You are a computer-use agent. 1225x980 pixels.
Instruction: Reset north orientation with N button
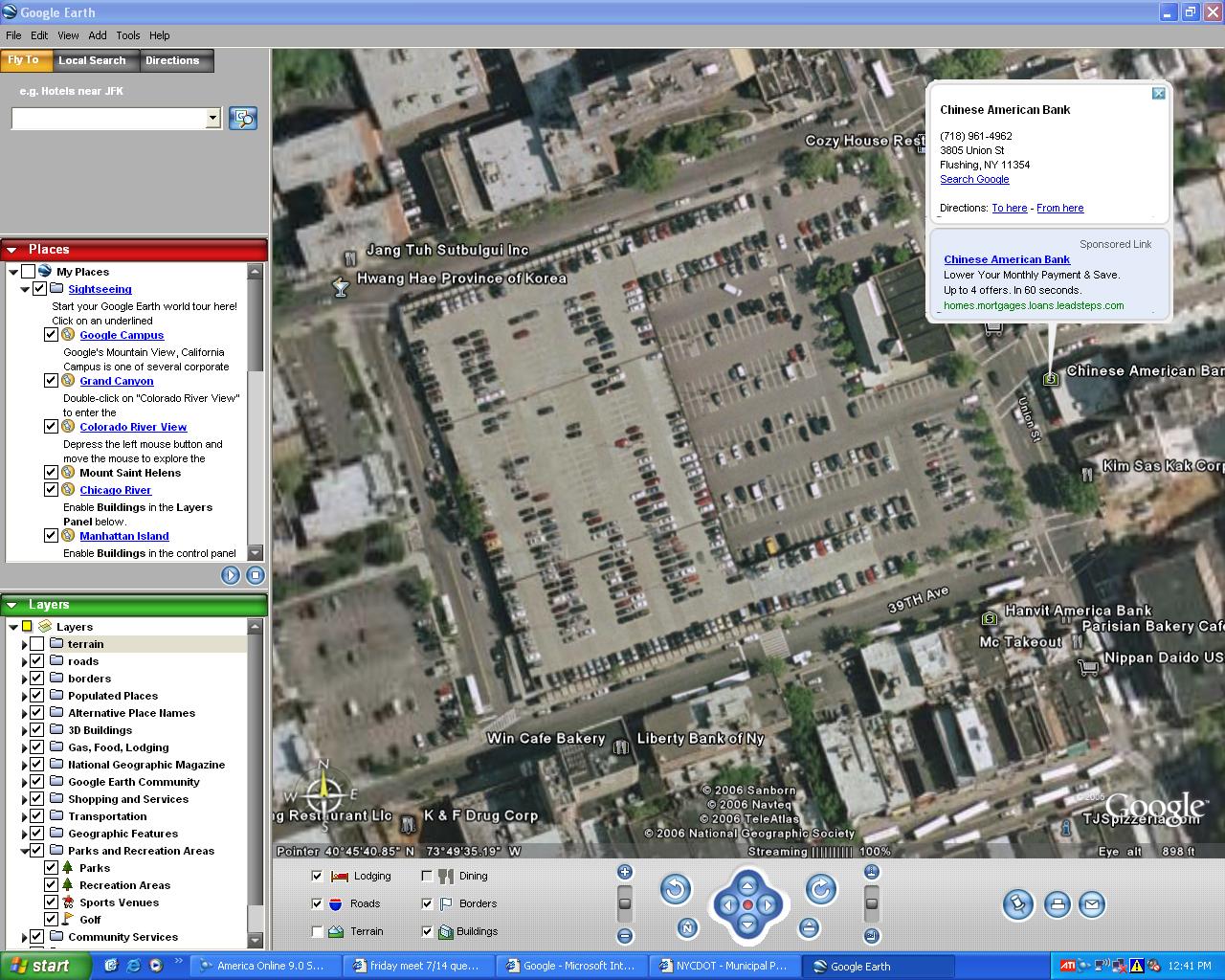click(686, 927)
